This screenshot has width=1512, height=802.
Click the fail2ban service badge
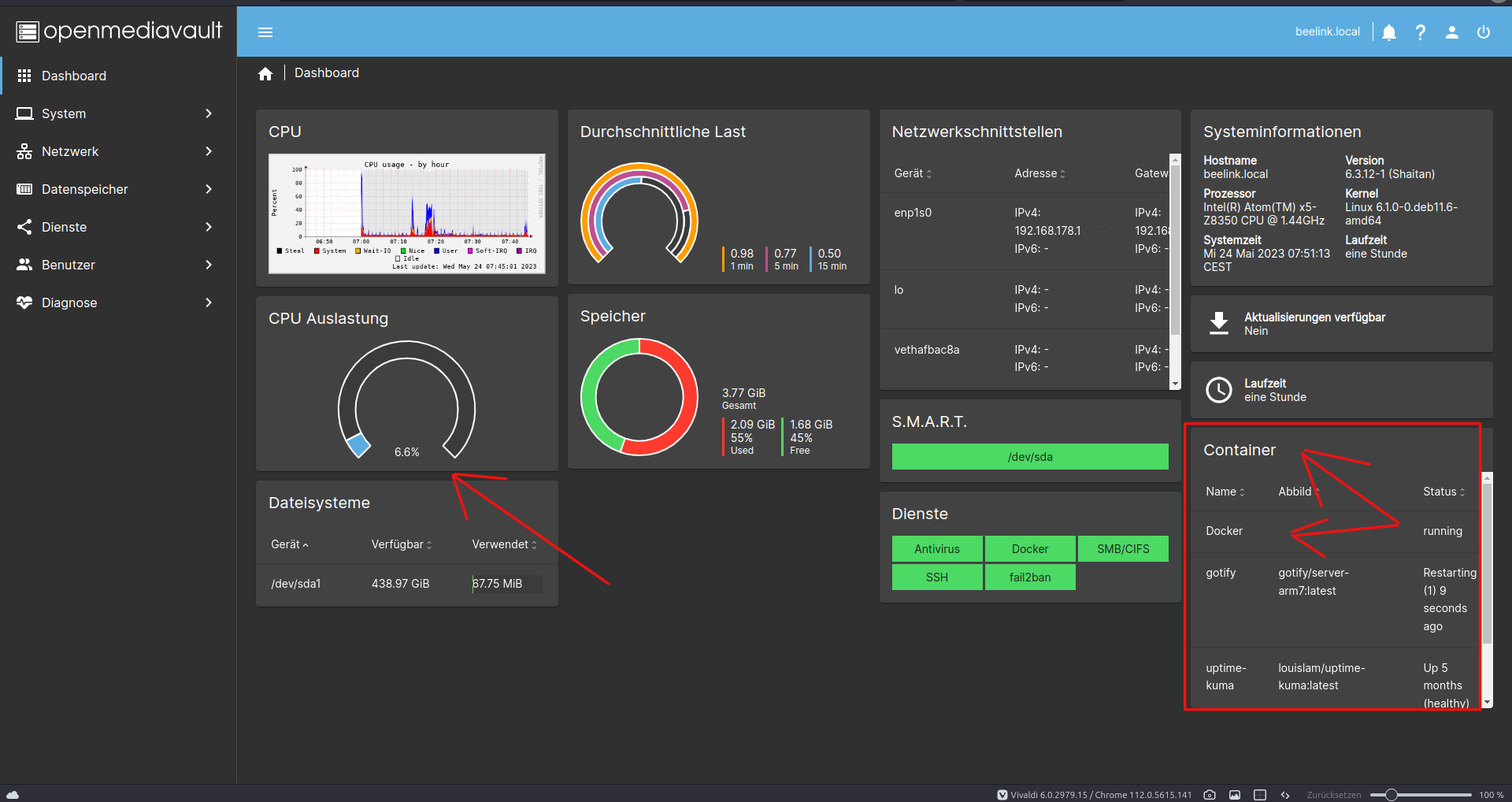1030,577
